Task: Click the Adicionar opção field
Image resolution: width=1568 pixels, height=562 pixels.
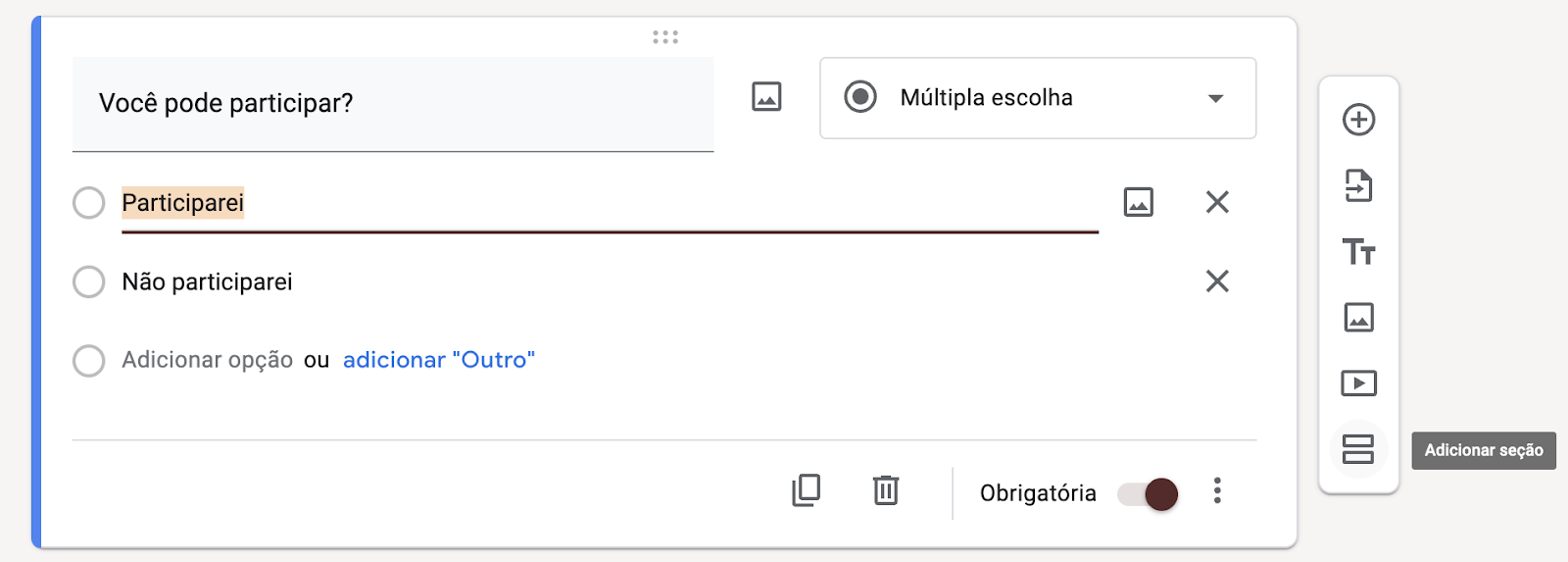Action: (x=207, y=360)
